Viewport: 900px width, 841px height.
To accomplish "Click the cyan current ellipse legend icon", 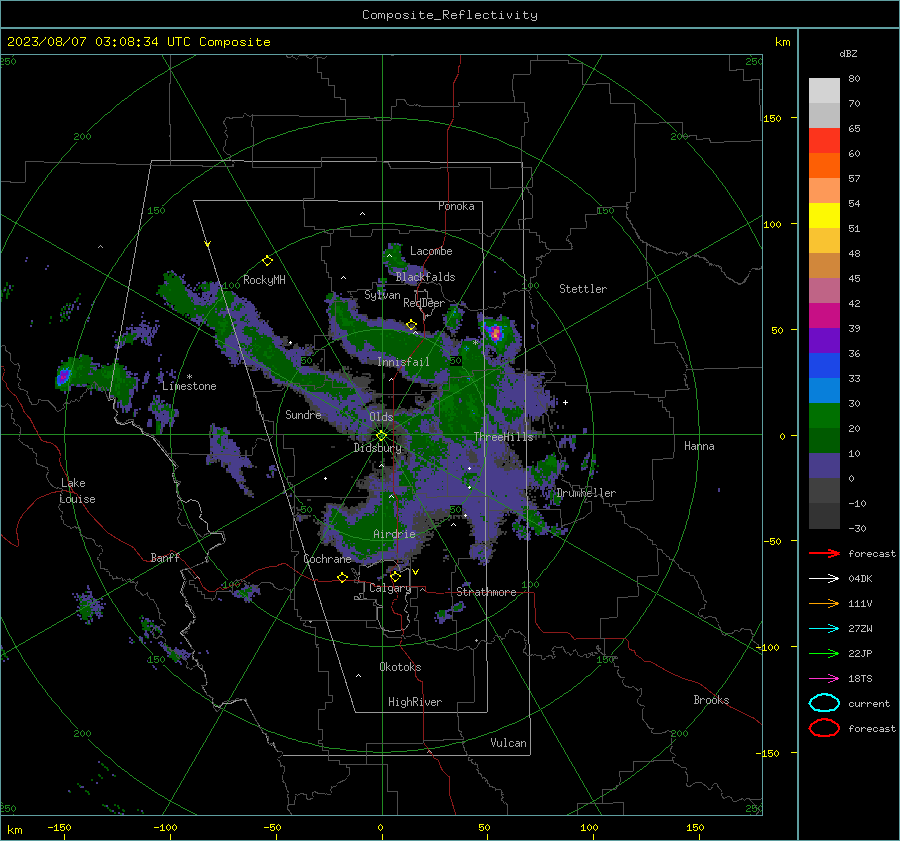I will point(824,703).
